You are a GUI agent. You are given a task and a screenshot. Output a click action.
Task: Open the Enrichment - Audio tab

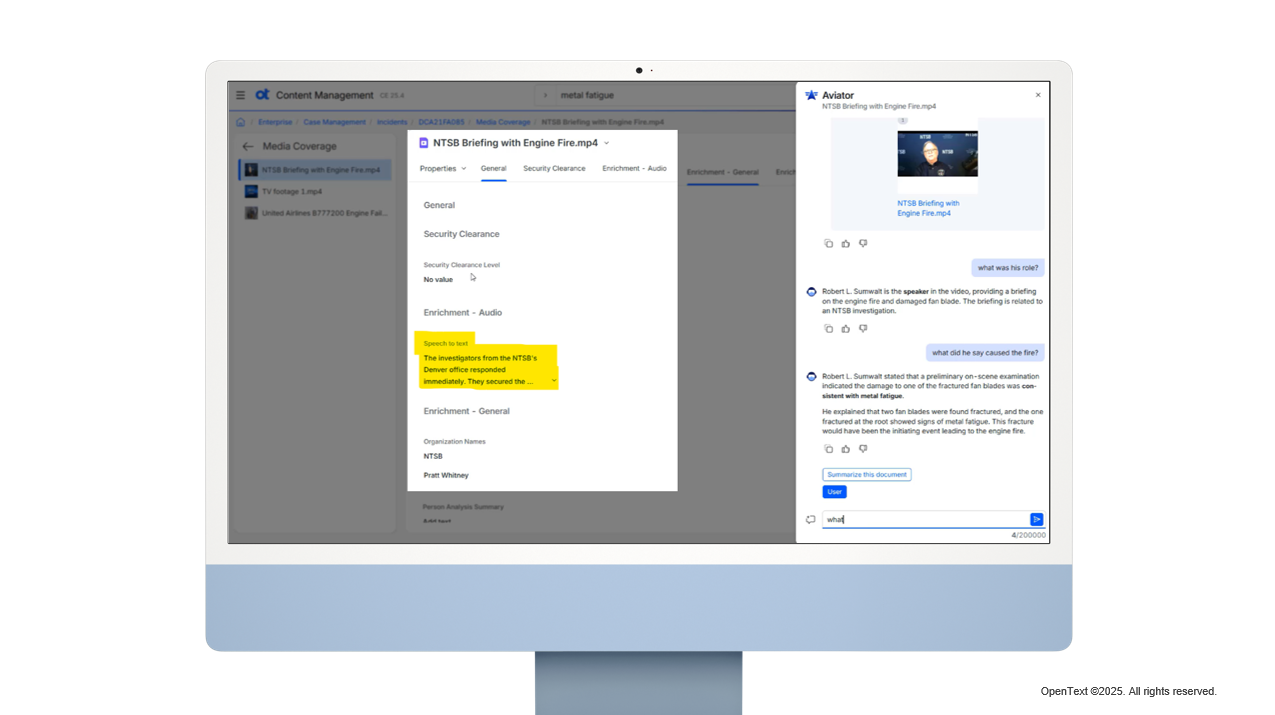(634, 168)
